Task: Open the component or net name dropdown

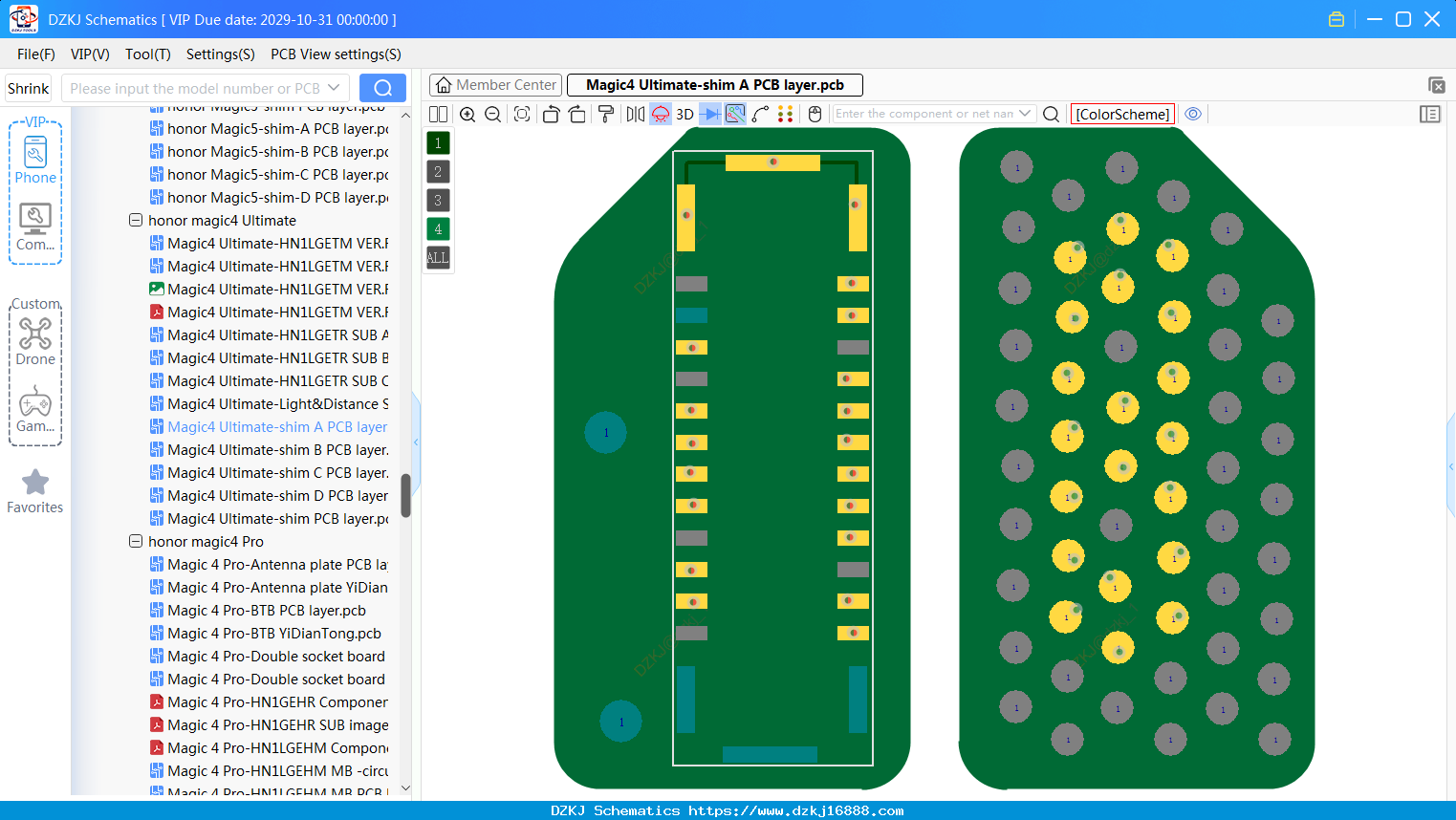Action: (1025, 113)
